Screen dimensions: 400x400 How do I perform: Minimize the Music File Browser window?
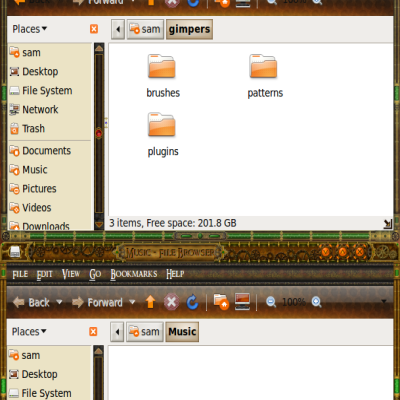pyautogui.click(x=326, y=252)
